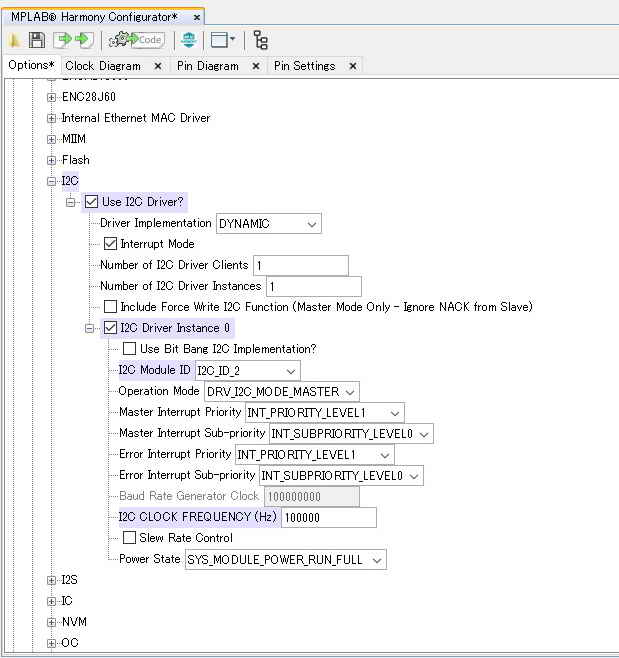Viewport: 619px width, 658px height.
Task: Click the Number of I2C Driver Clients field
Action: tap(301, 266)
